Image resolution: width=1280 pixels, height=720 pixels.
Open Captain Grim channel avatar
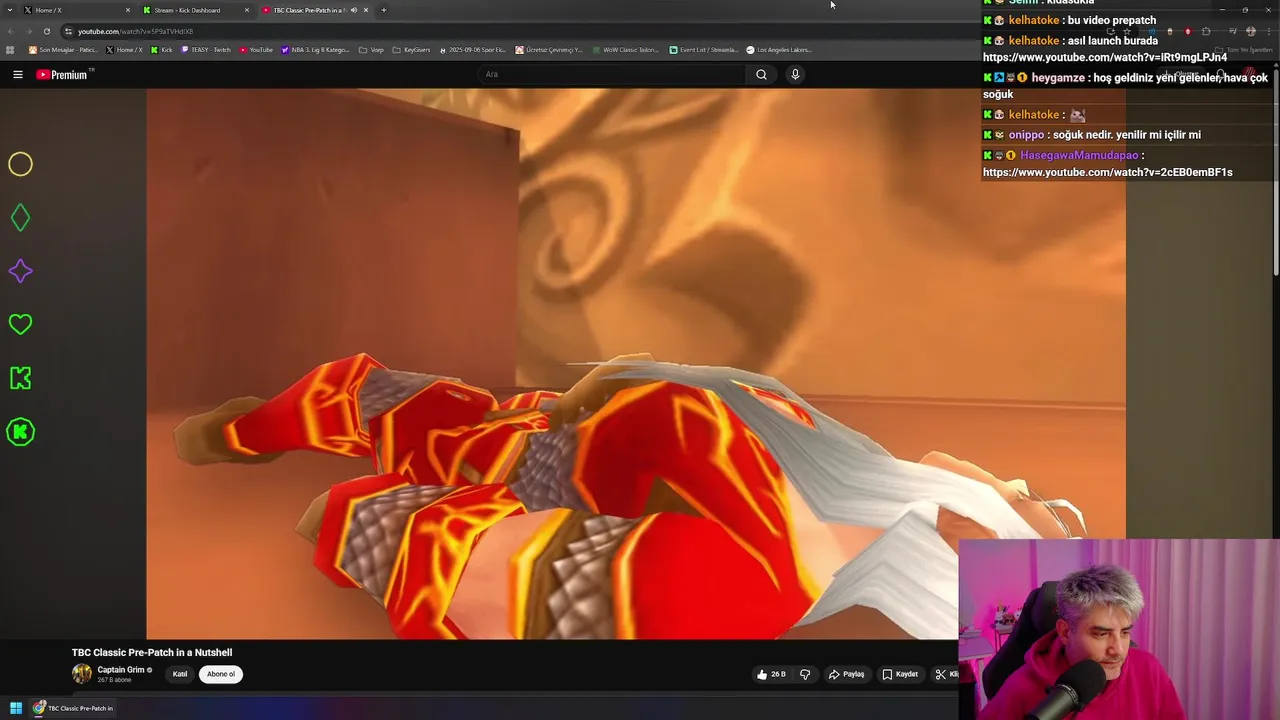(x=82, y=674)
